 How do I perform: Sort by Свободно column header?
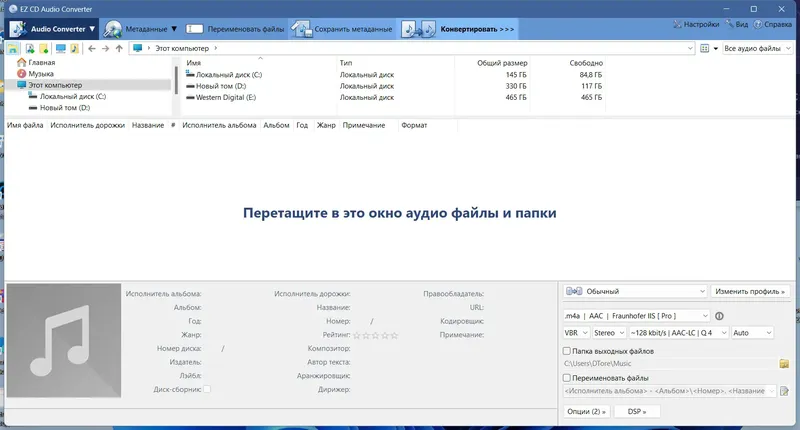point(586,63)
